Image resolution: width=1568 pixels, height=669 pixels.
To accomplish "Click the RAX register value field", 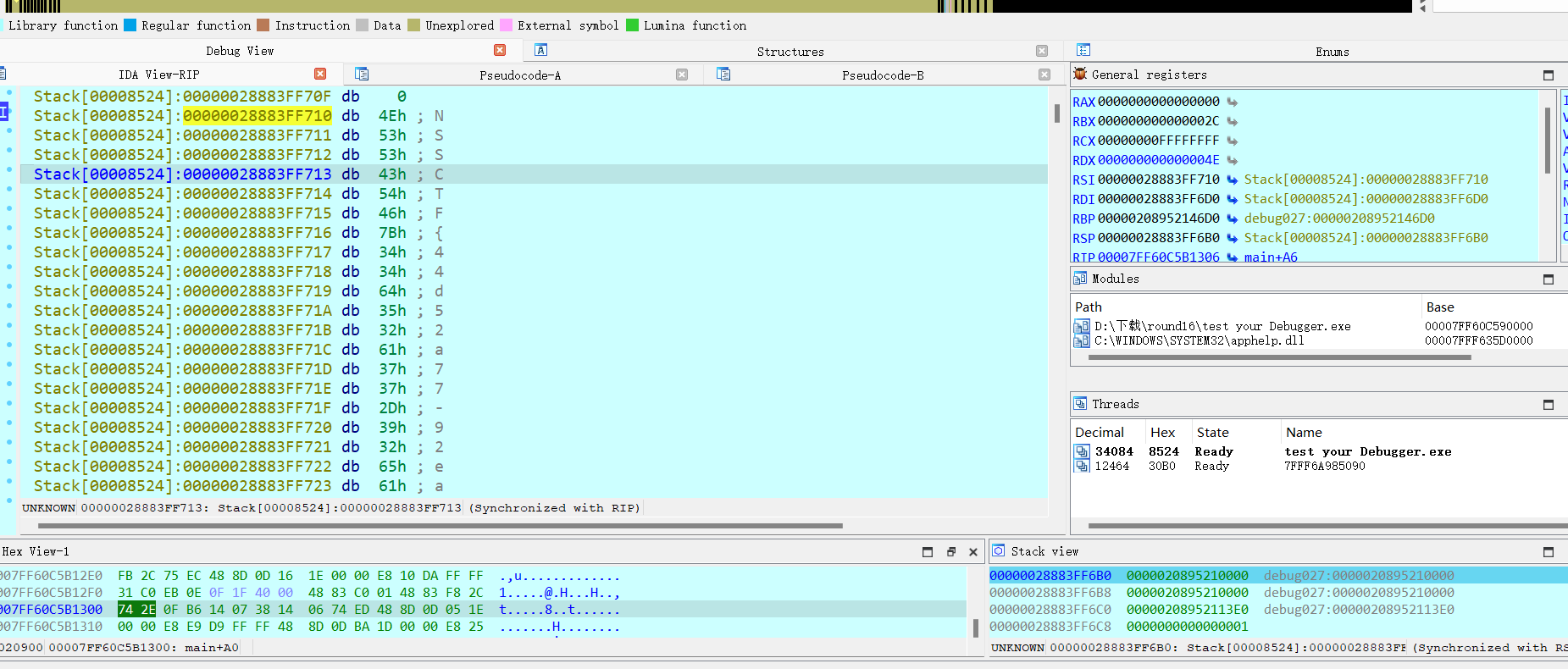I will click(1159, 102).
